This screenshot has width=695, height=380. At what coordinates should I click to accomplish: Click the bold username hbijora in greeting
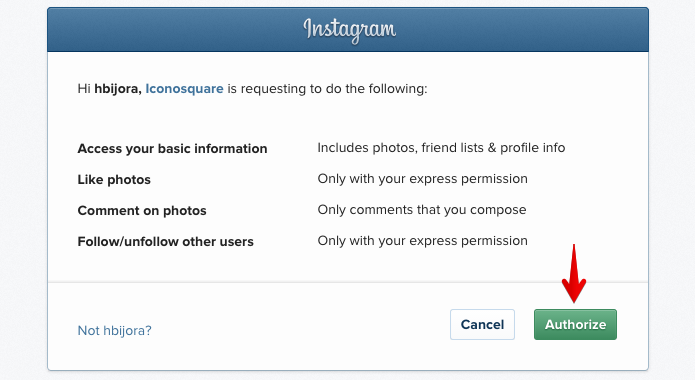[117, 89]
